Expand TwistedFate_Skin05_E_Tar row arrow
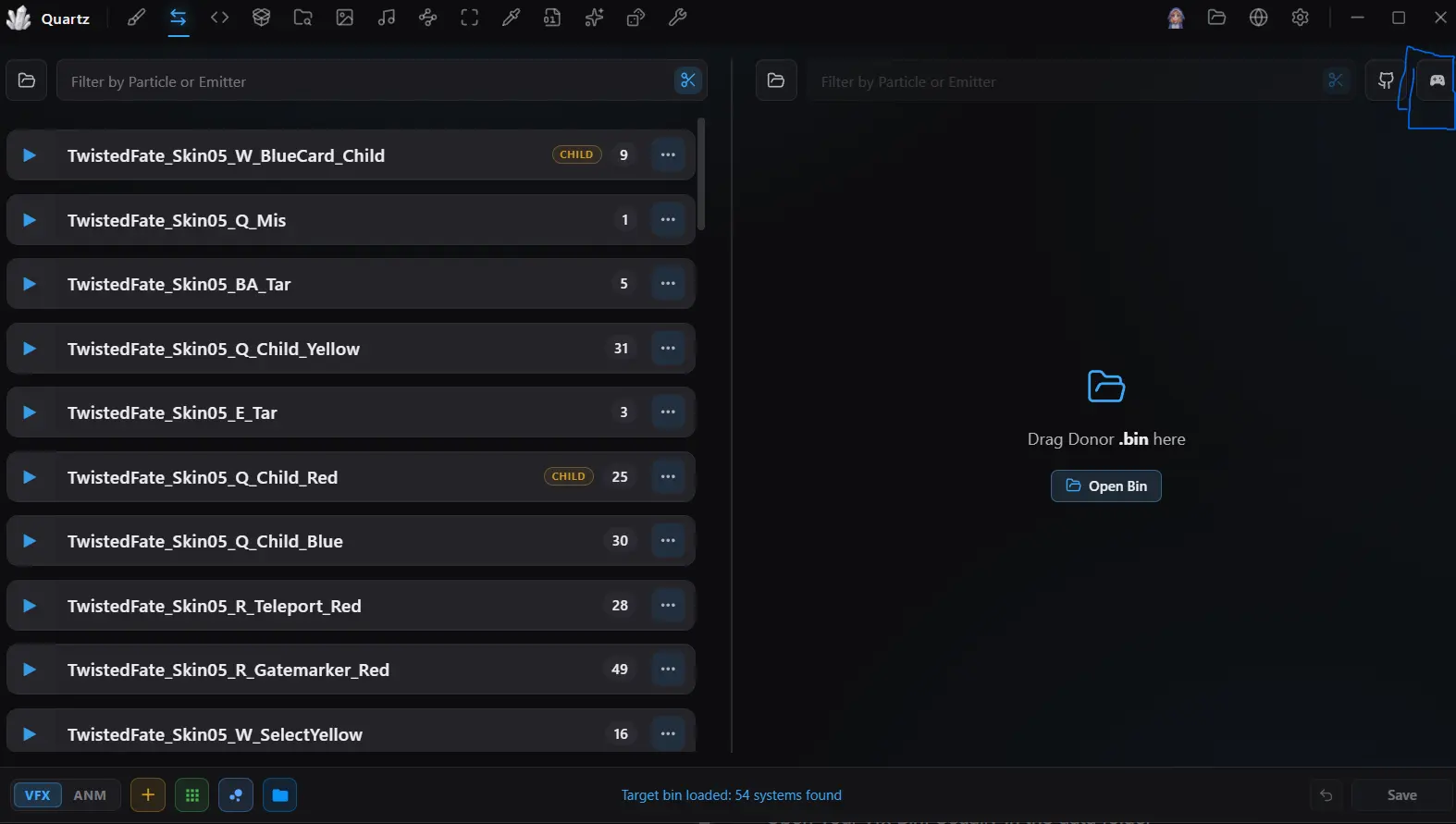 (x=30, y=412)
